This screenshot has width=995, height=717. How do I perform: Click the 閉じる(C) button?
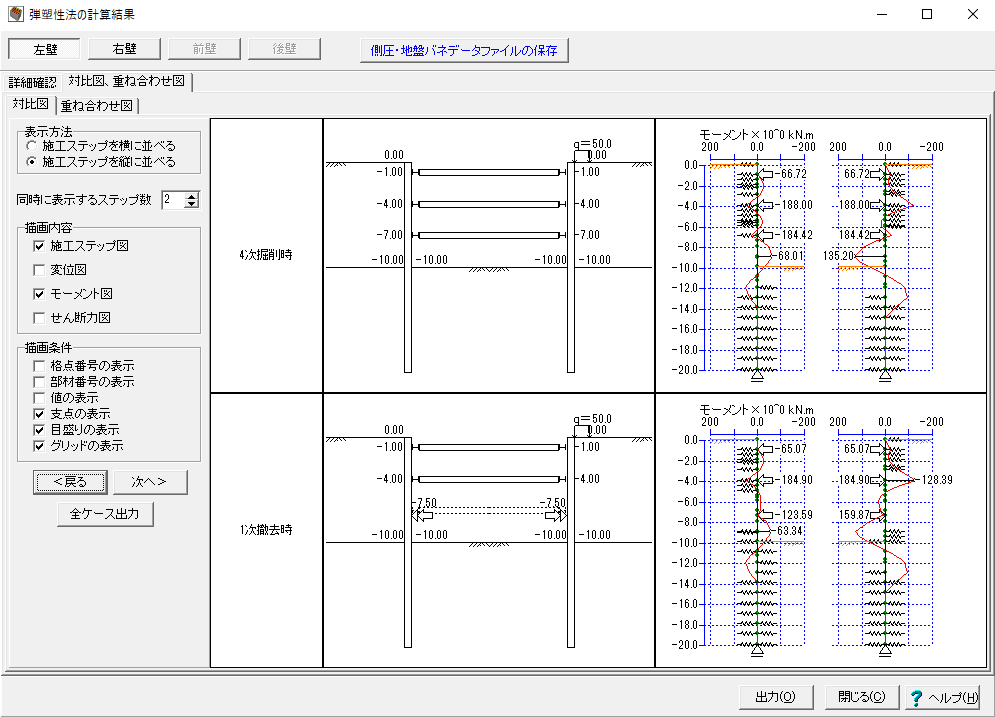[x=862, y=697]
